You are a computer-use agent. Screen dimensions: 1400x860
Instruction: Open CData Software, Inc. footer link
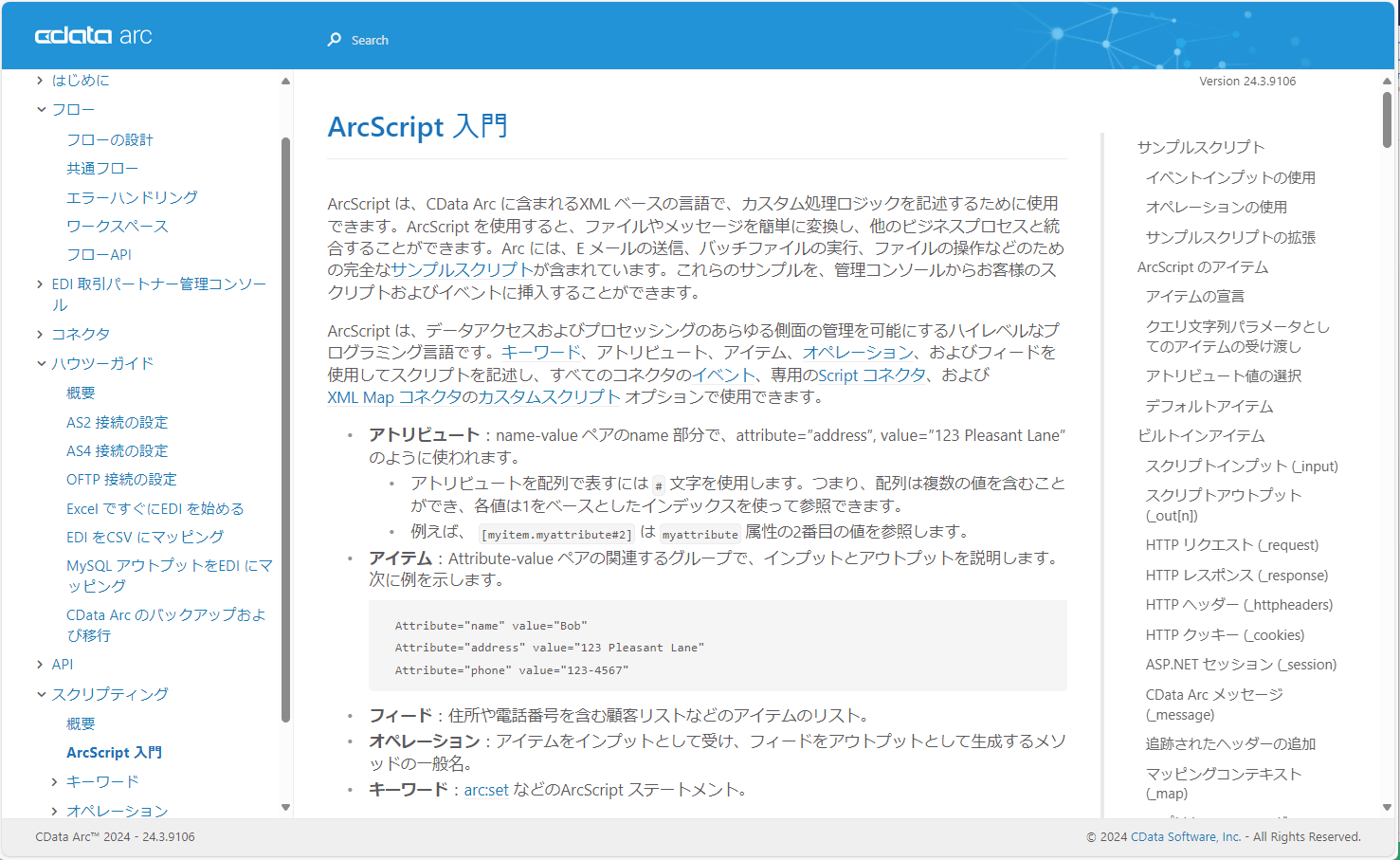pyautogui.click(x=1186, y=837)
